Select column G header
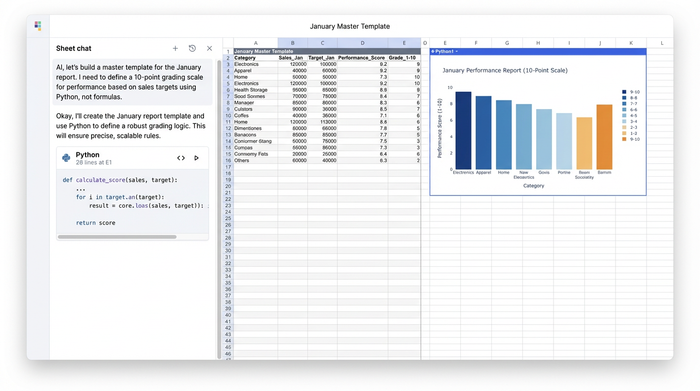The image size is (700, 391). point(507,43)
